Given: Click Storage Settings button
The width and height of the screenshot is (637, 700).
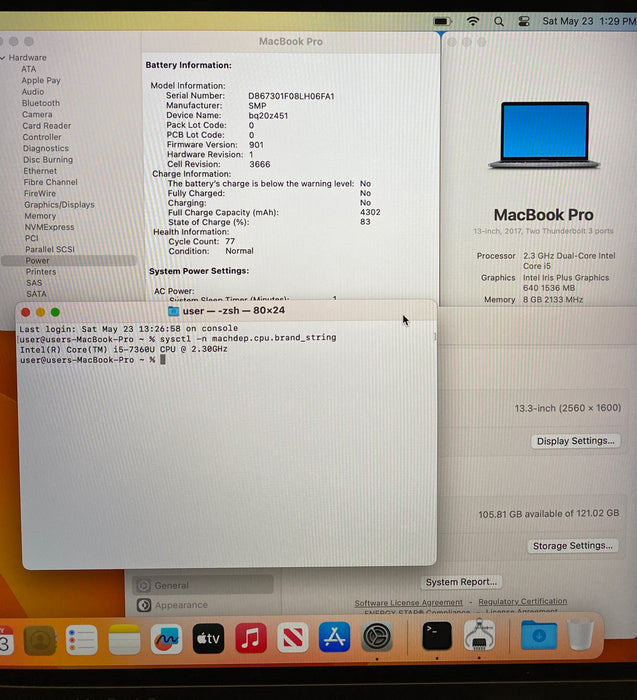Looking at the screenshot, I should point(573,546).
